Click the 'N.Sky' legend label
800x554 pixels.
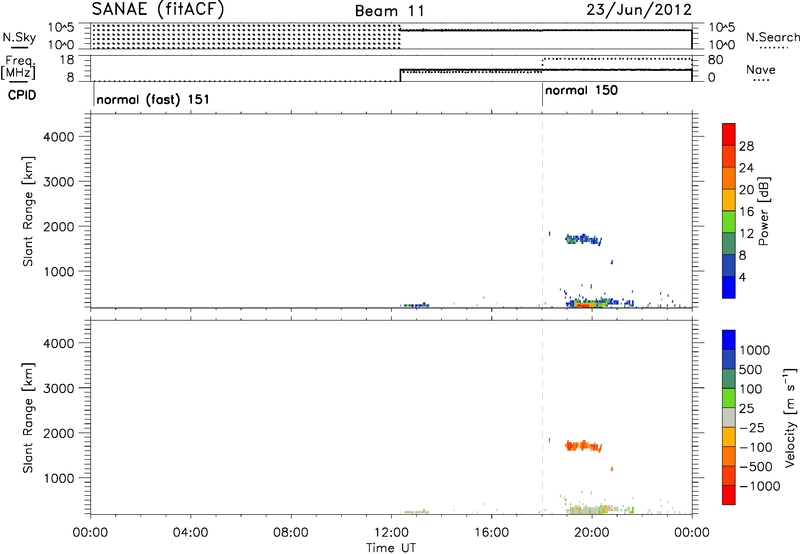coord(19,37)
